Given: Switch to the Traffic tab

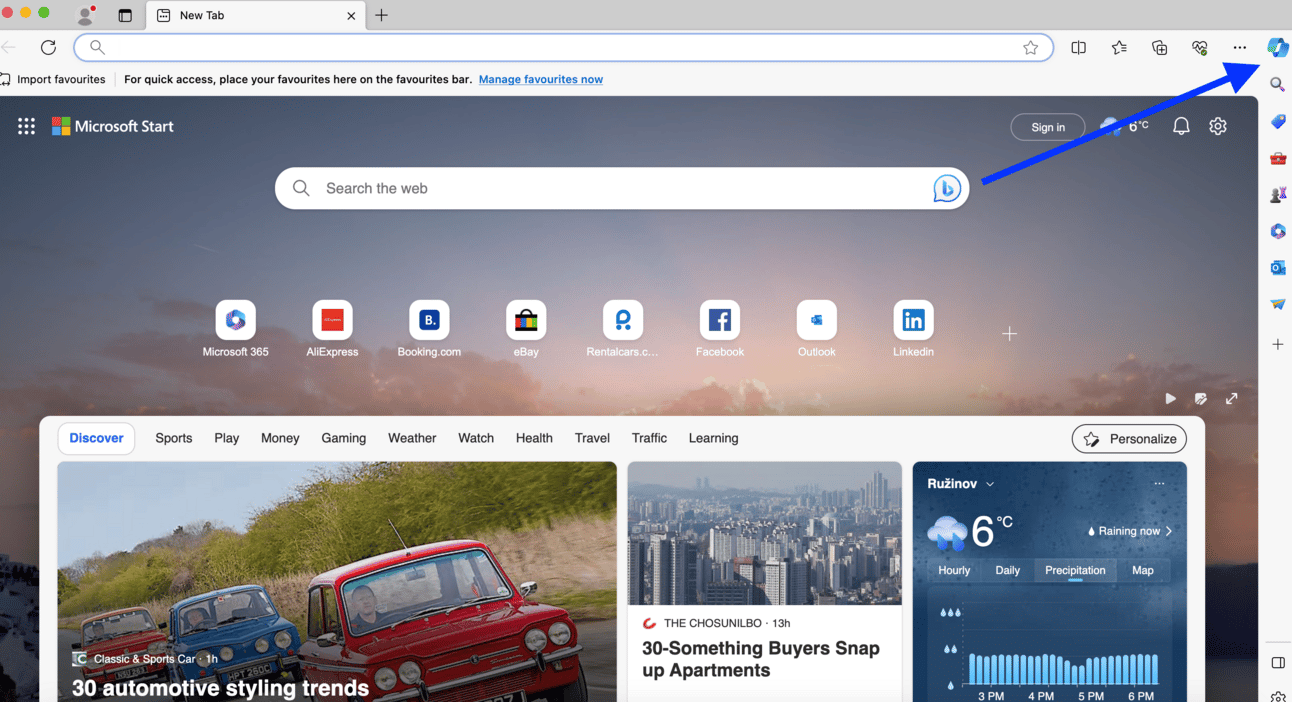Looking at the screenshot, I should pos(649,438).
